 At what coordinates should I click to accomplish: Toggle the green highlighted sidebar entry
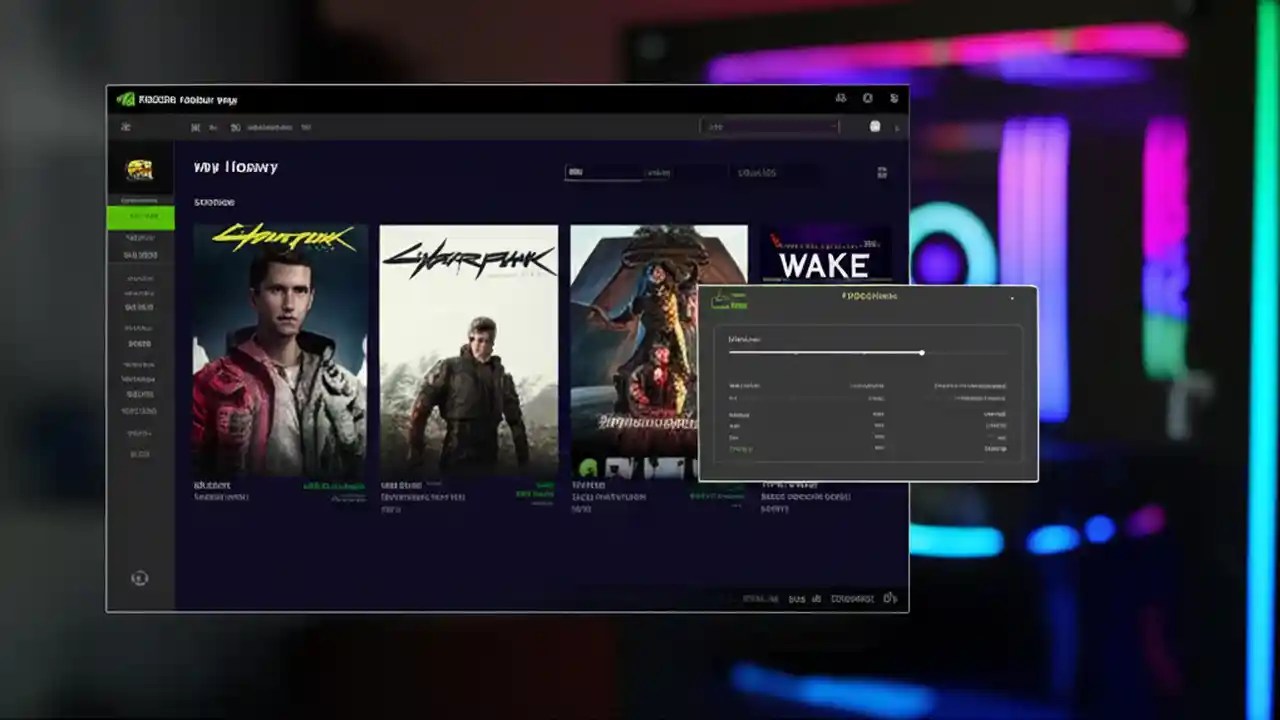pyautogui.click(x=141, y=215)
